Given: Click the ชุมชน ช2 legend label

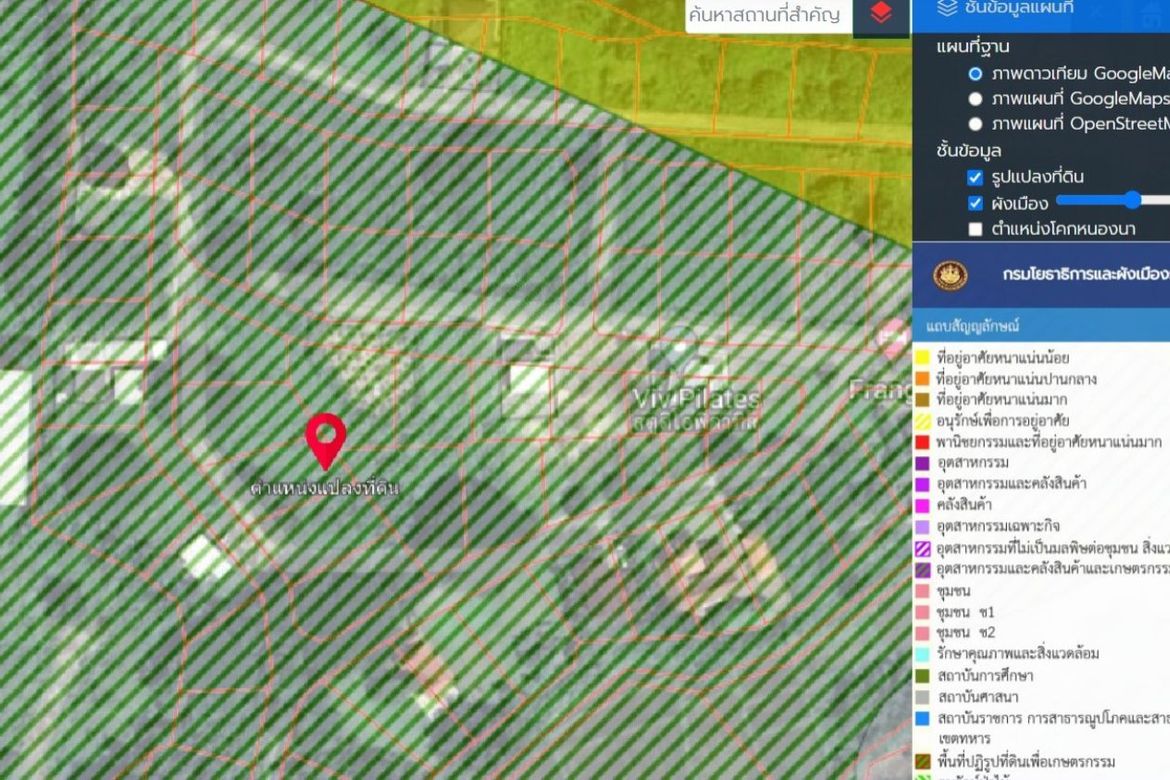Looking at the screenshot, I should pos(966,632).
